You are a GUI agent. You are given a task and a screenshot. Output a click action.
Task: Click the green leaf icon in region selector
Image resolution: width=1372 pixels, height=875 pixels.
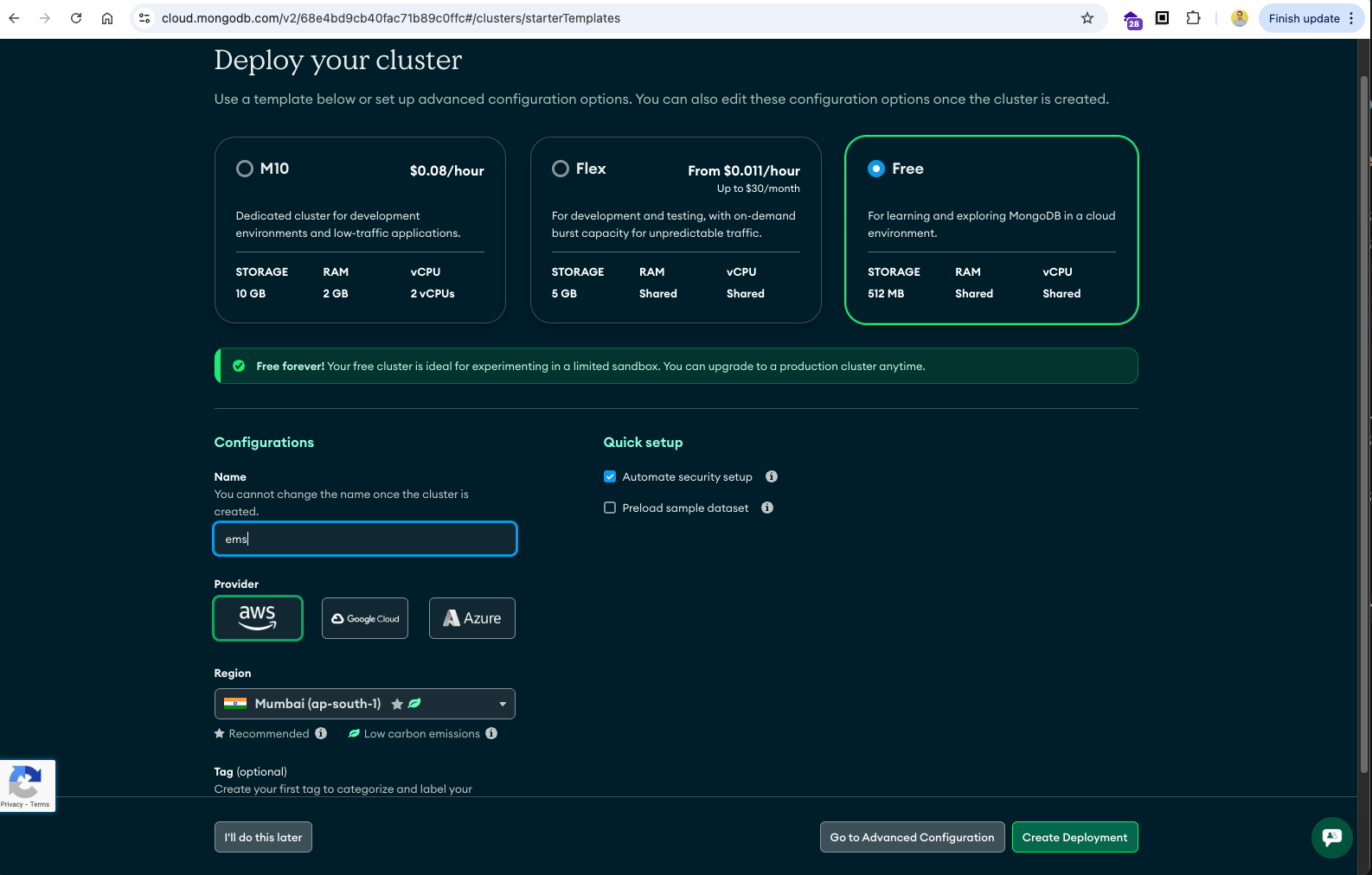(x=414, y=704)
